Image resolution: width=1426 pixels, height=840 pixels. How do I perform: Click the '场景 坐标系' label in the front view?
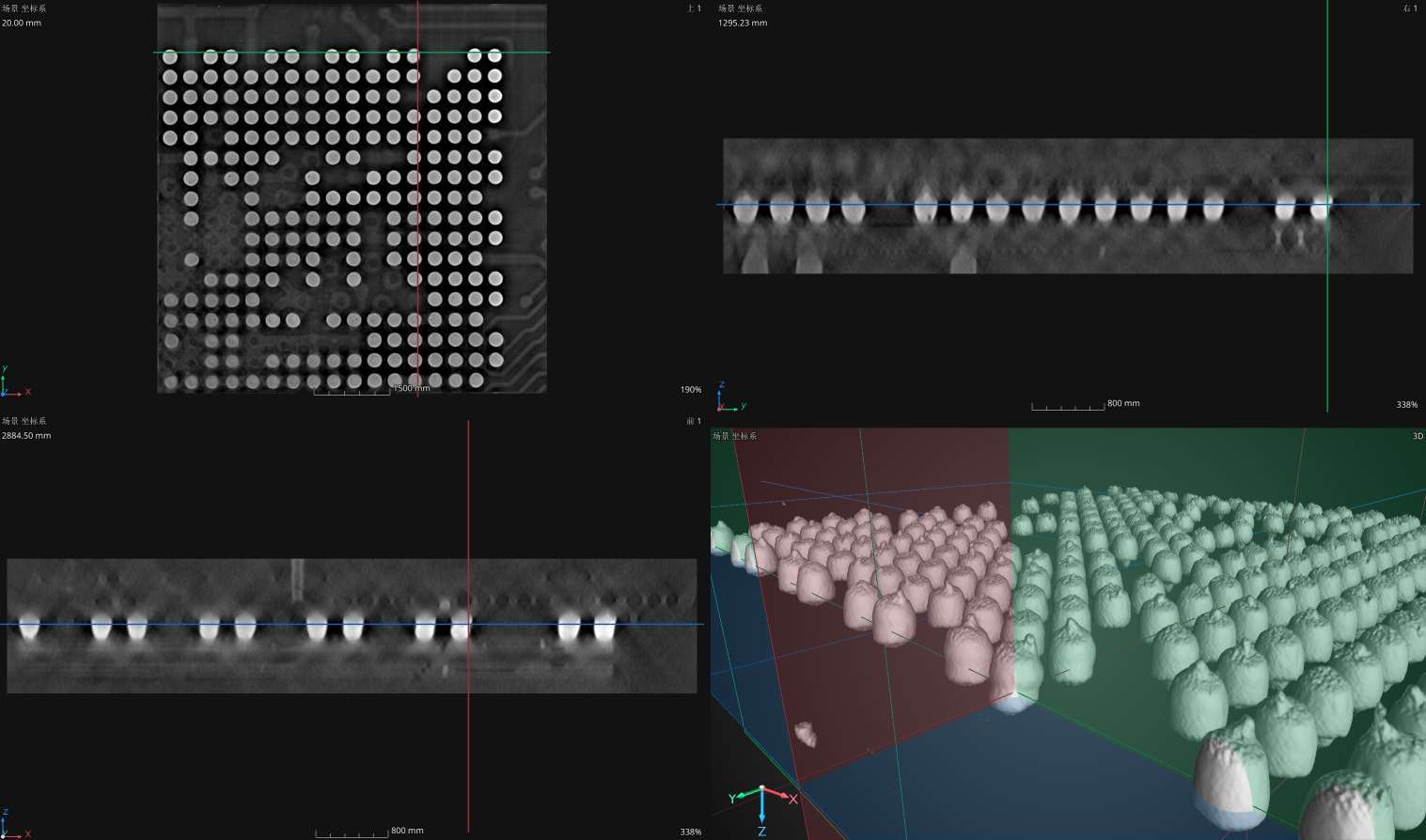[24, 421]
